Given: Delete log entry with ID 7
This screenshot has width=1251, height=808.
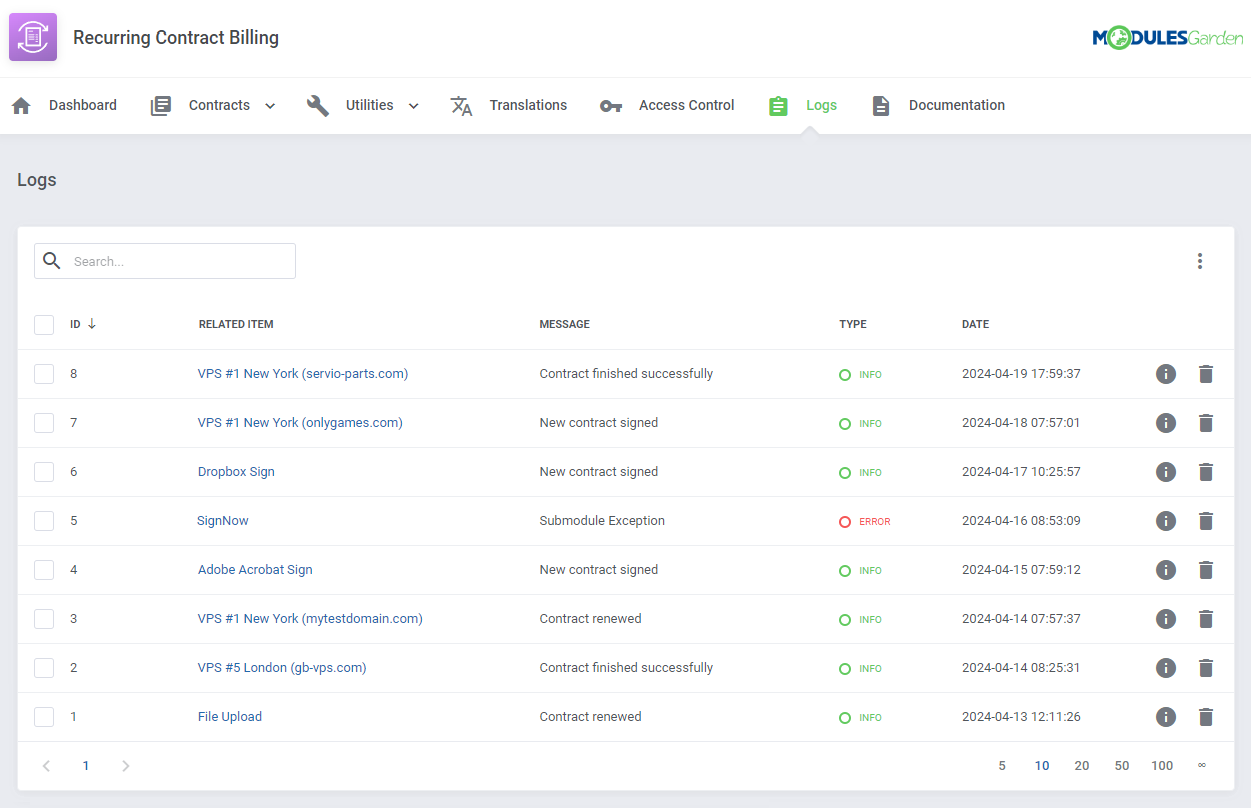Looking at the screenshot, I should click(1206, 423).
